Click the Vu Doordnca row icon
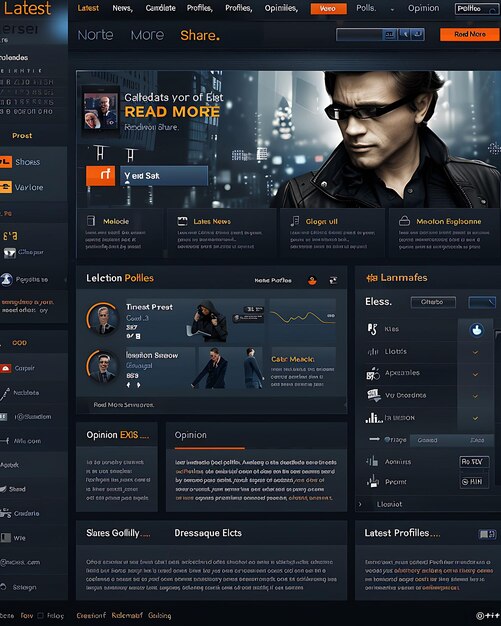 [x=374, y=395]
